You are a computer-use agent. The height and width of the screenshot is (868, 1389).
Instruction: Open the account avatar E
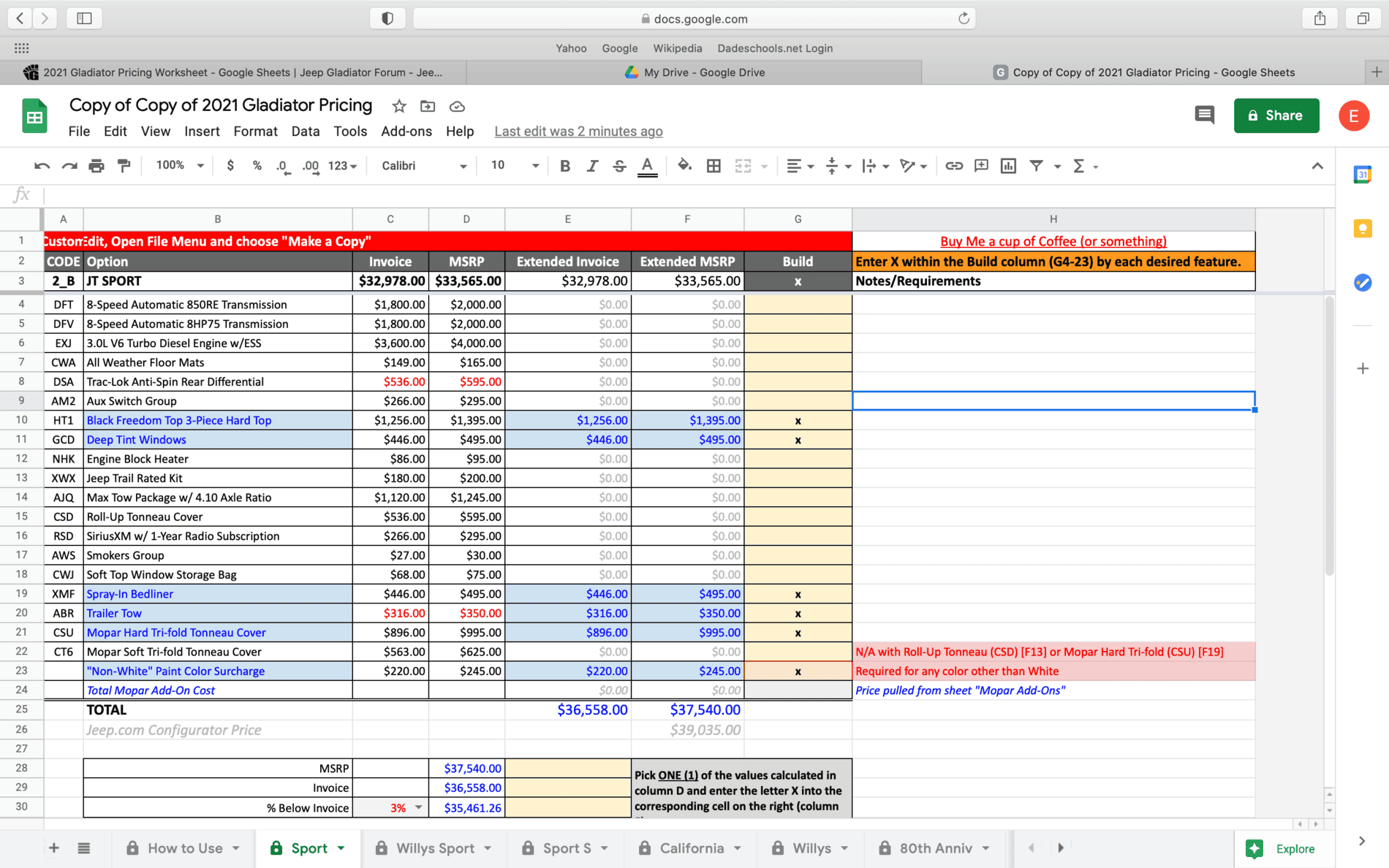tap(1354, 115)
